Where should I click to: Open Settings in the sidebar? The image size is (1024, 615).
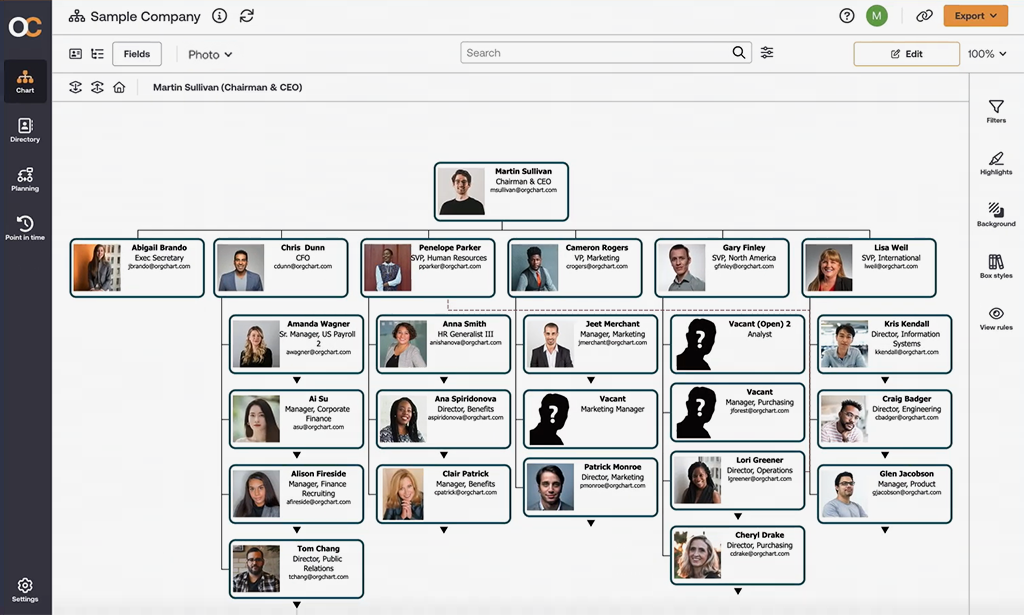(25, 590)
